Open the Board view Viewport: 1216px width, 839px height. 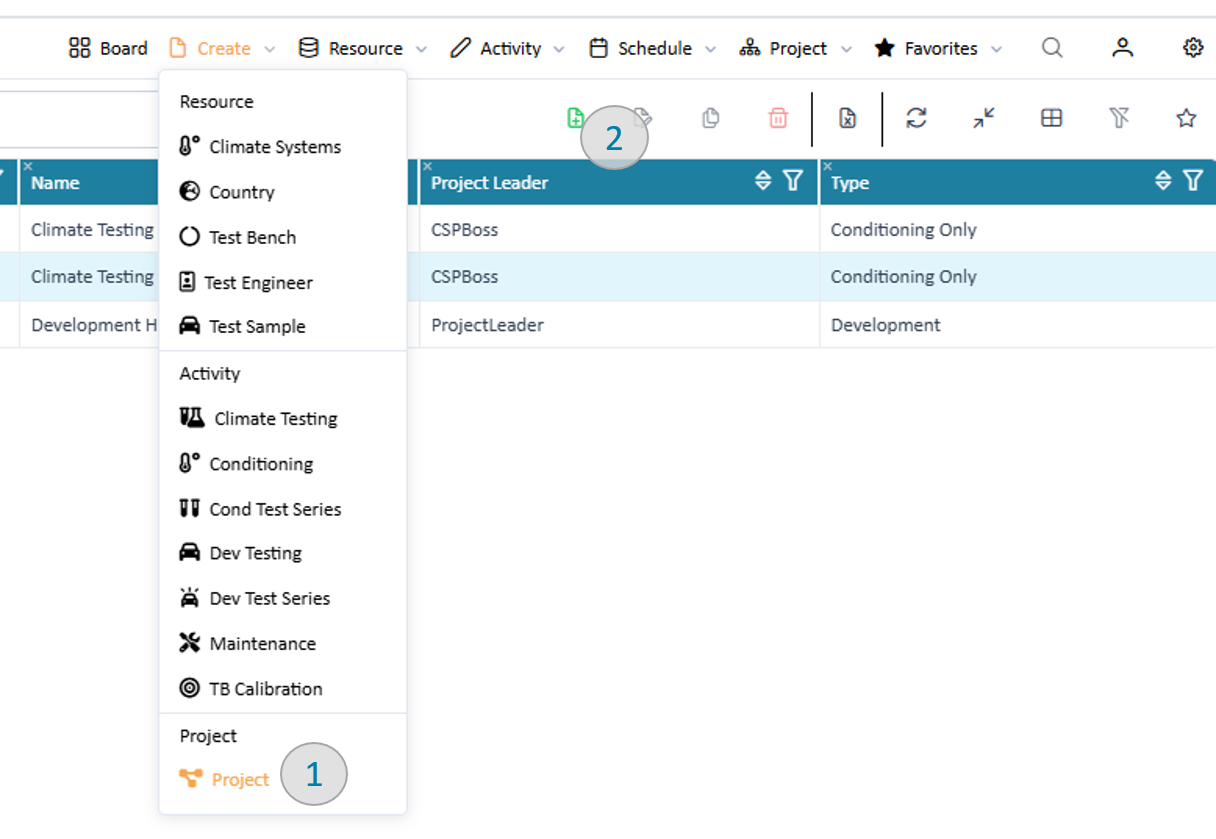tap(108, 48)
